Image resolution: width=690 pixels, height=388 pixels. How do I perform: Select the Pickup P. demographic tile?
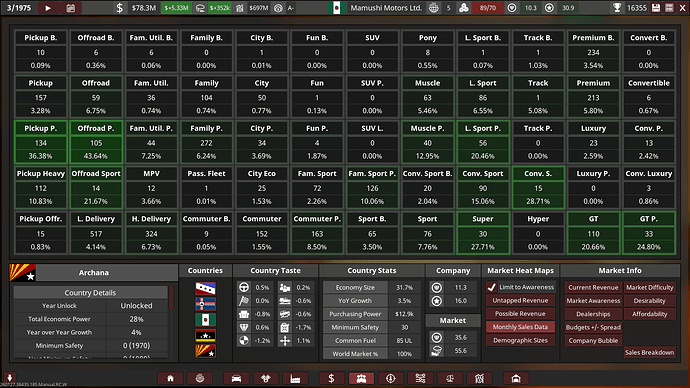coord(40,142)
